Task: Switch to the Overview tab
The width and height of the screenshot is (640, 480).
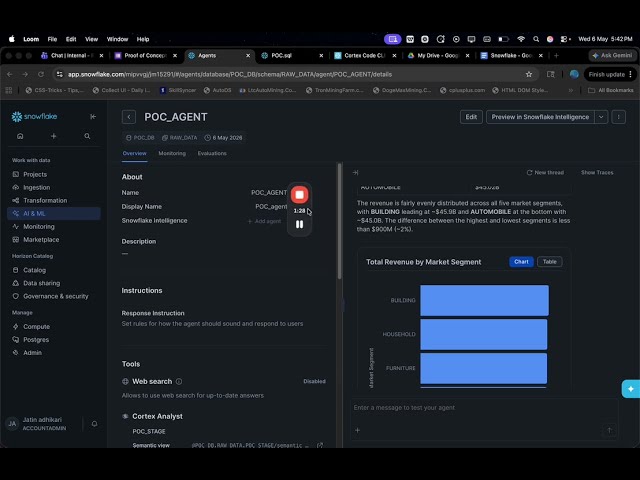Action: point(134,153)
